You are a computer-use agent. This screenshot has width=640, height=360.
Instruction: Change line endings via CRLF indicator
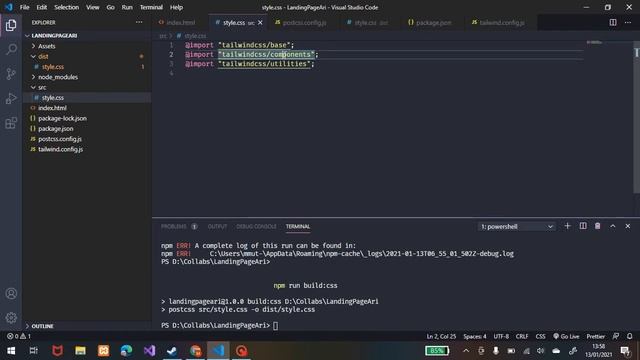[522, 336]
